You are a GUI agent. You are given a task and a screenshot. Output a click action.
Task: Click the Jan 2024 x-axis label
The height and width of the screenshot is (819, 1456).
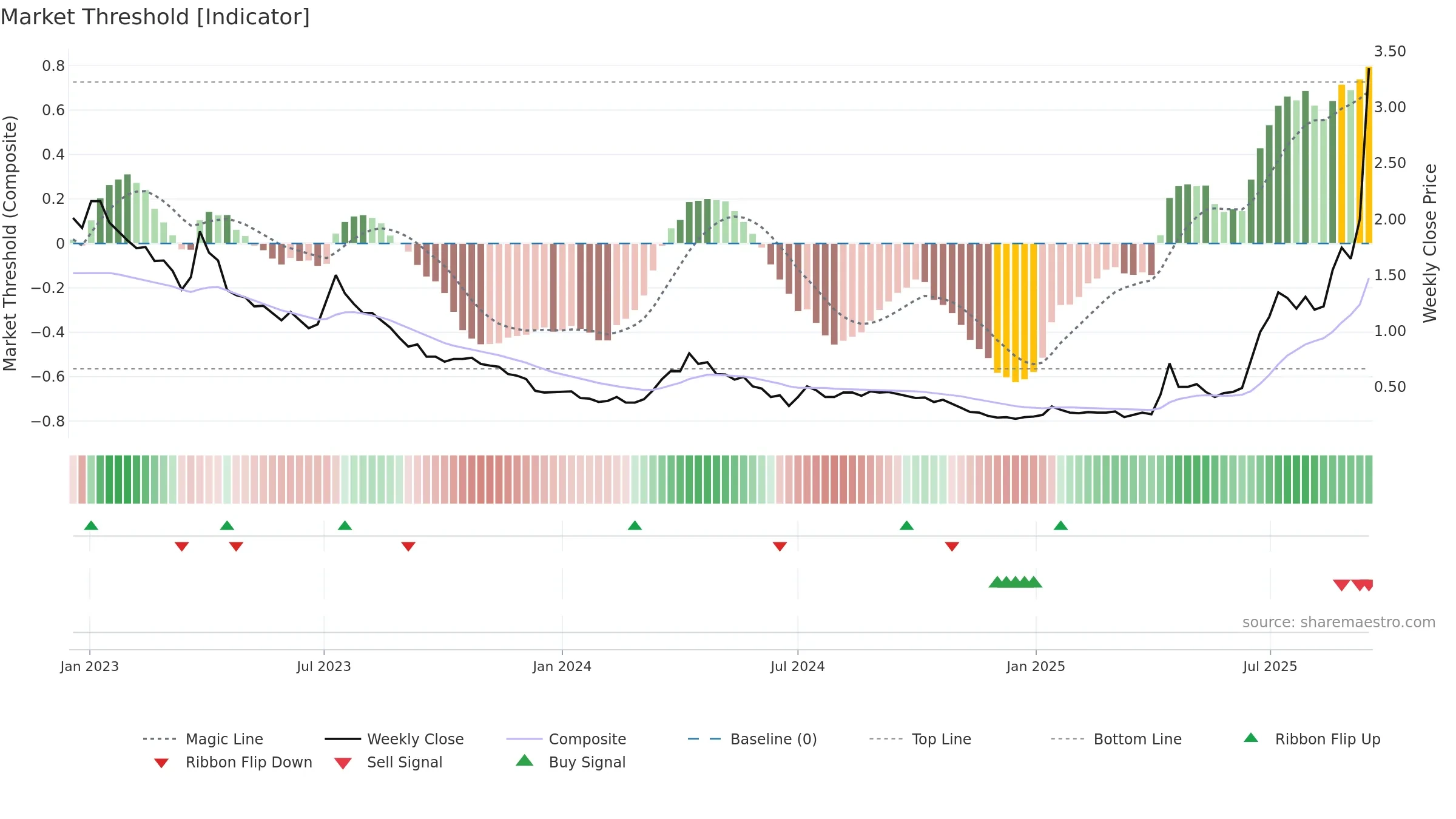pos(562,666)
